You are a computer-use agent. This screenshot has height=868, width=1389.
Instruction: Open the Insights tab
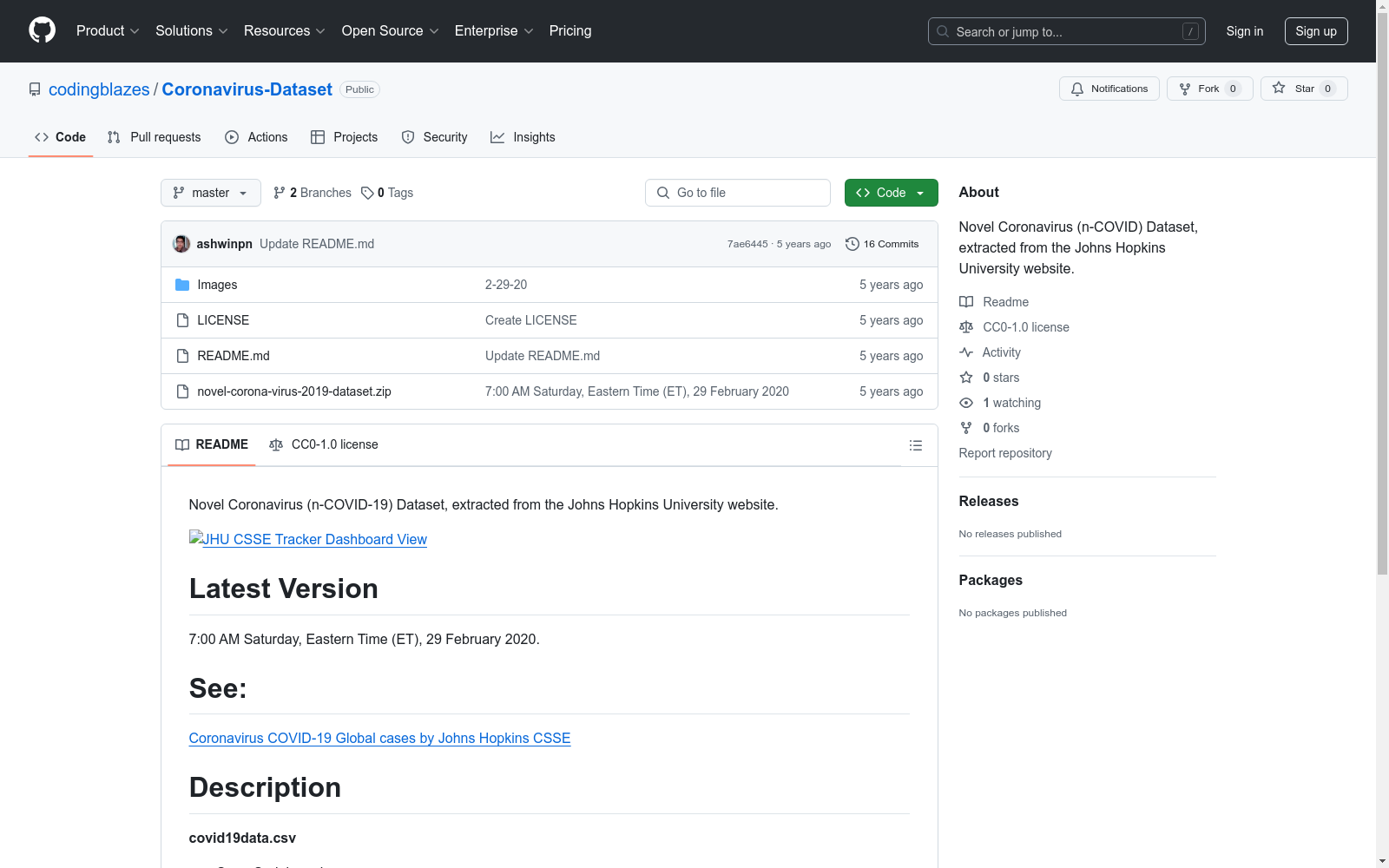[523, 137]
